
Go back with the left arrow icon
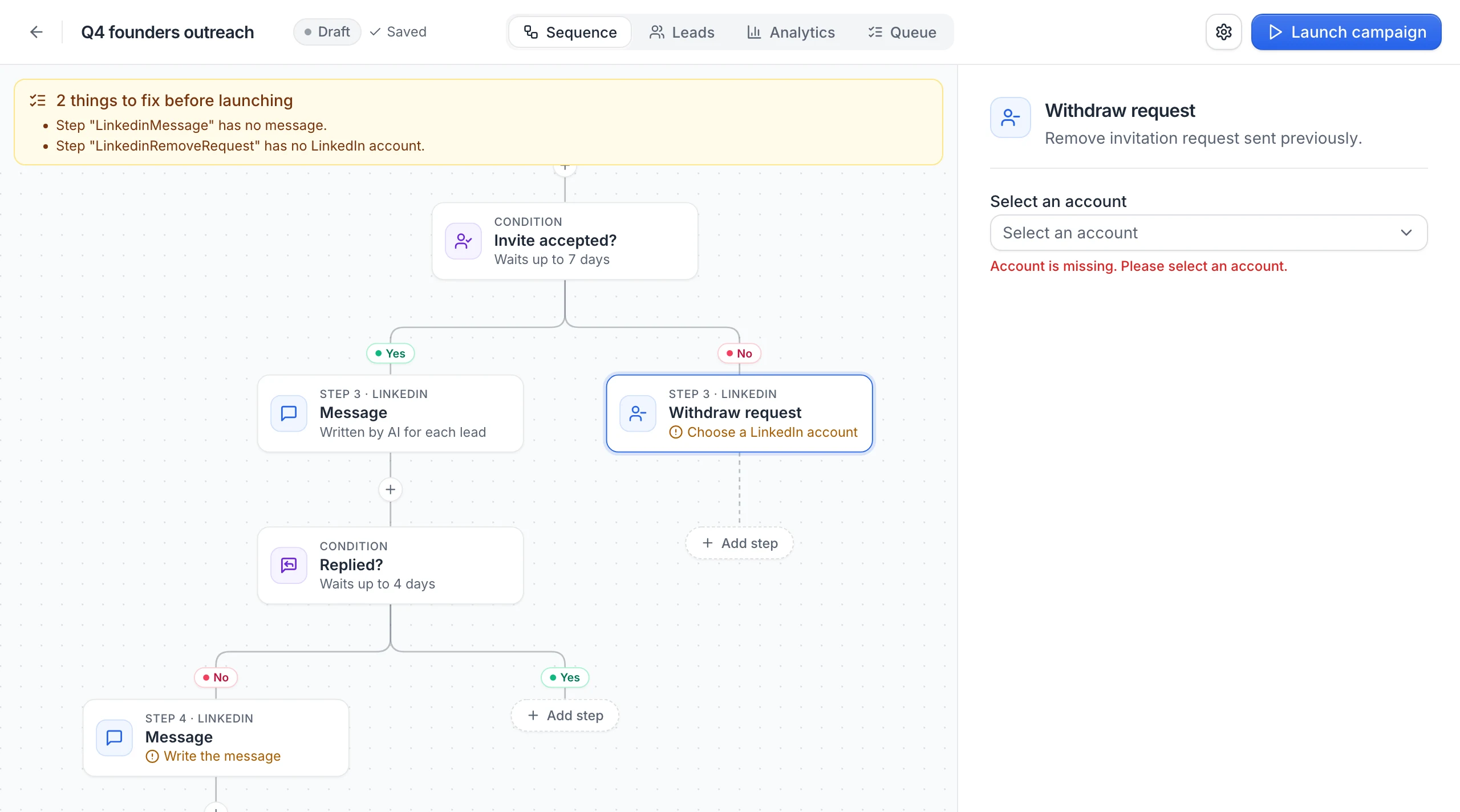point(36,32)
